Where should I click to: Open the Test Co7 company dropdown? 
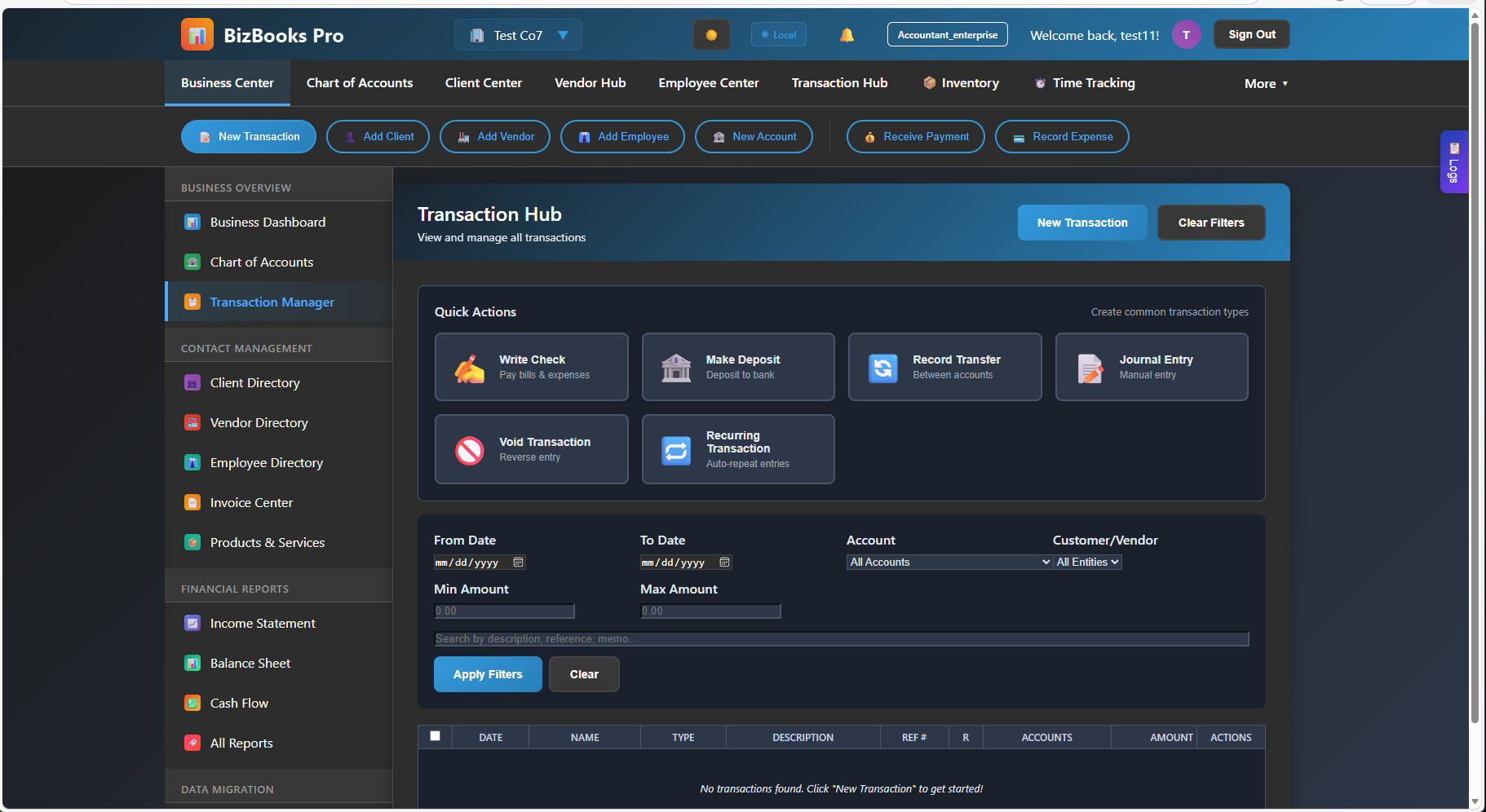(518, 35)
